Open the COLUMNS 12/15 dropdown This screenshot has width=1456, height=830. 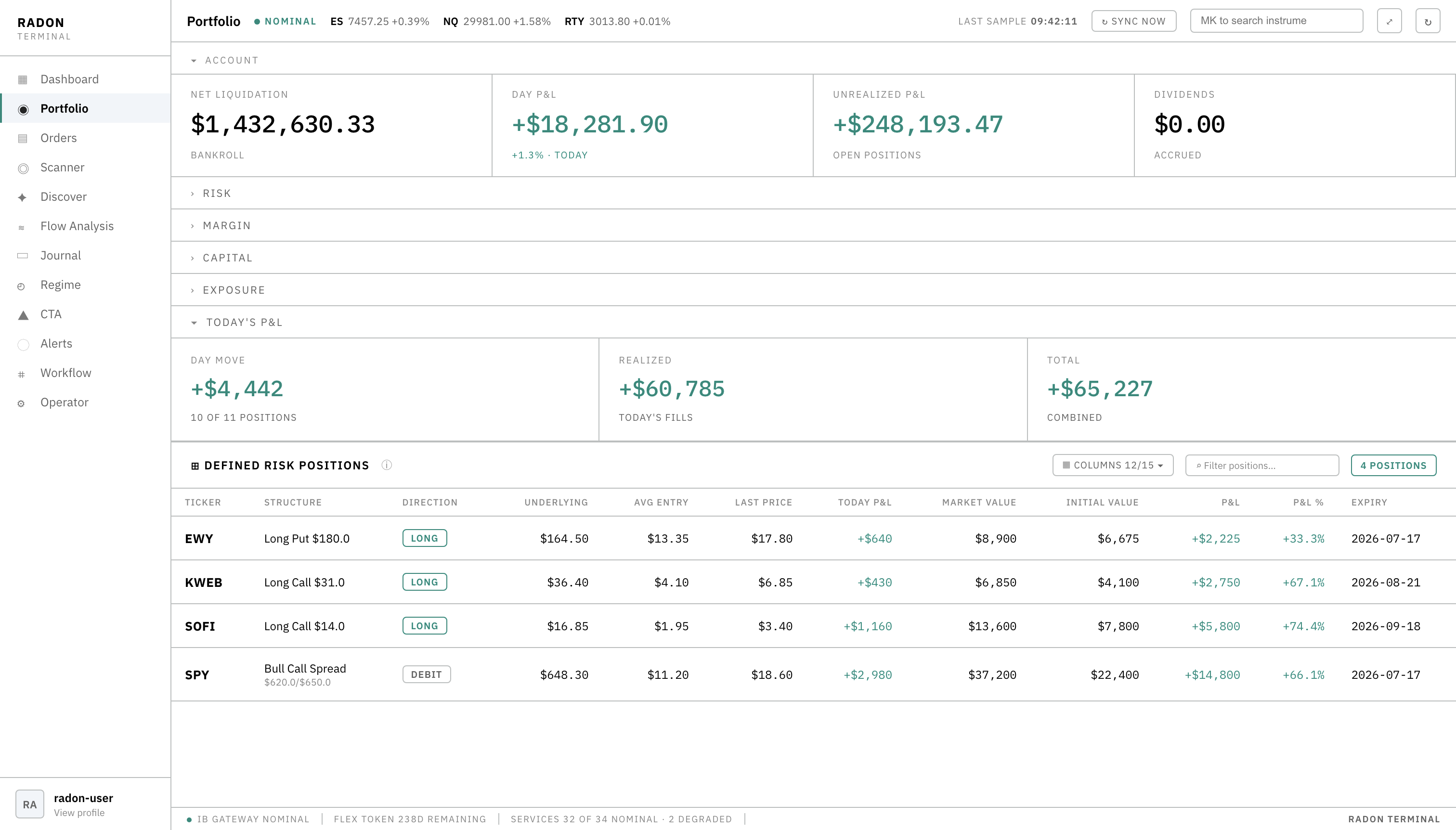pyautogui.click(x=1113, y=465)
